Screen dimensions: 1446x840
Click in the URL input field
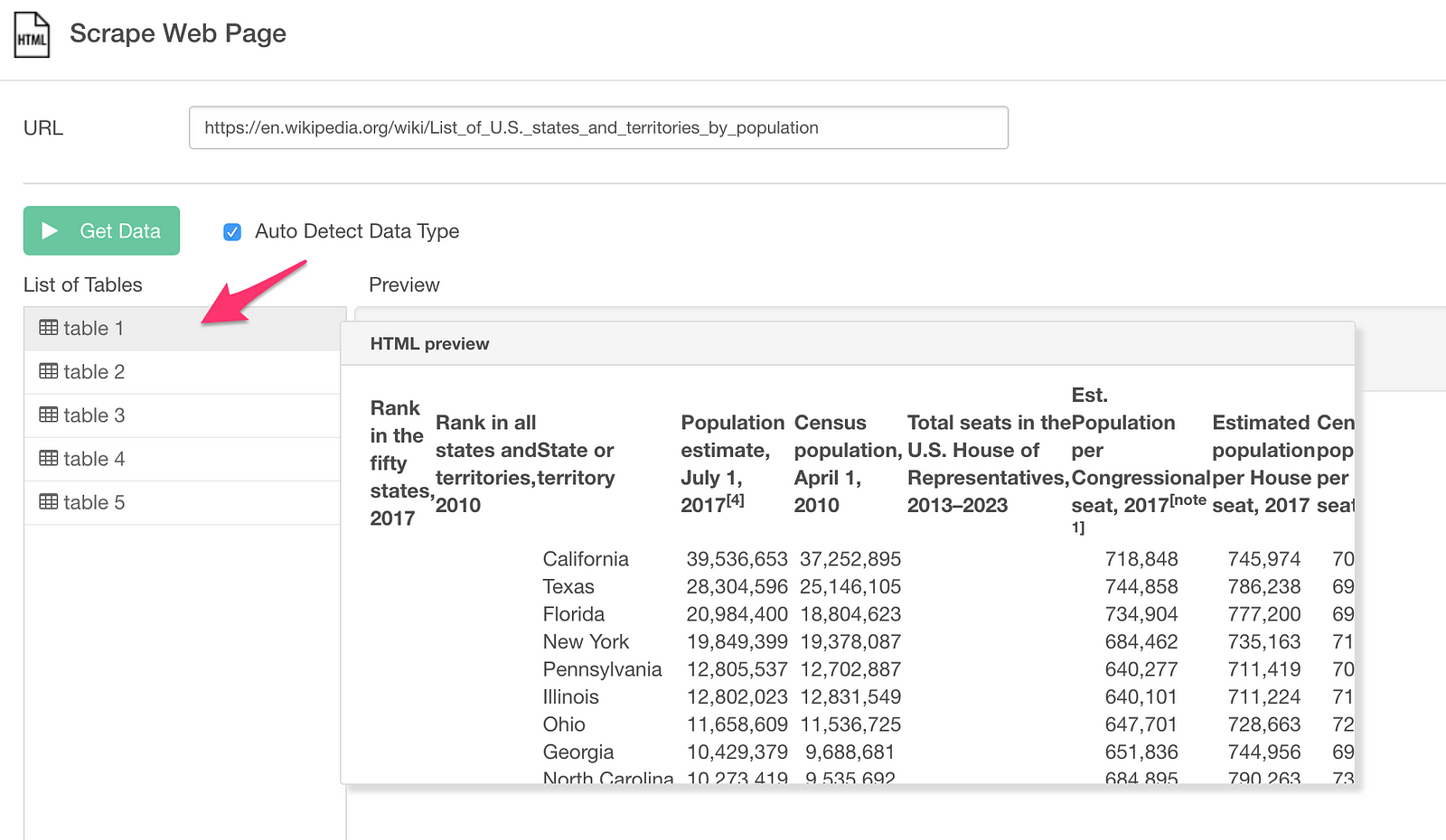pyautogui.click(x=598, y=127)
